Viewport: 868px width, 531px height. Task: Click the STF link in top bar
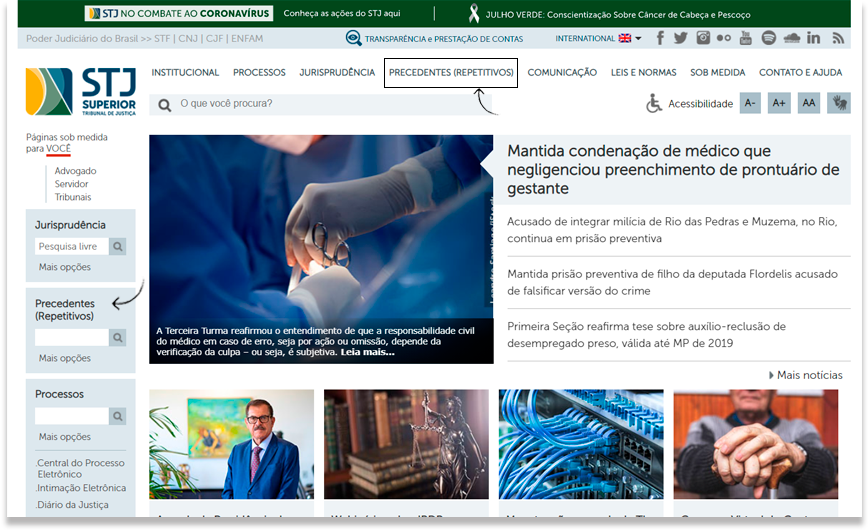[x=162, y=39]
